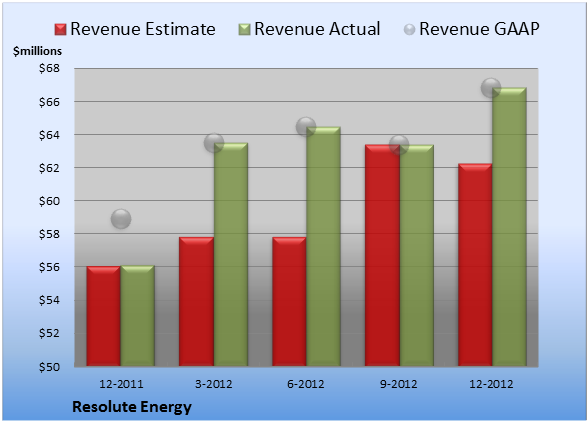
Task: Click the '$50' y-axis label
Action: (49, 366)
